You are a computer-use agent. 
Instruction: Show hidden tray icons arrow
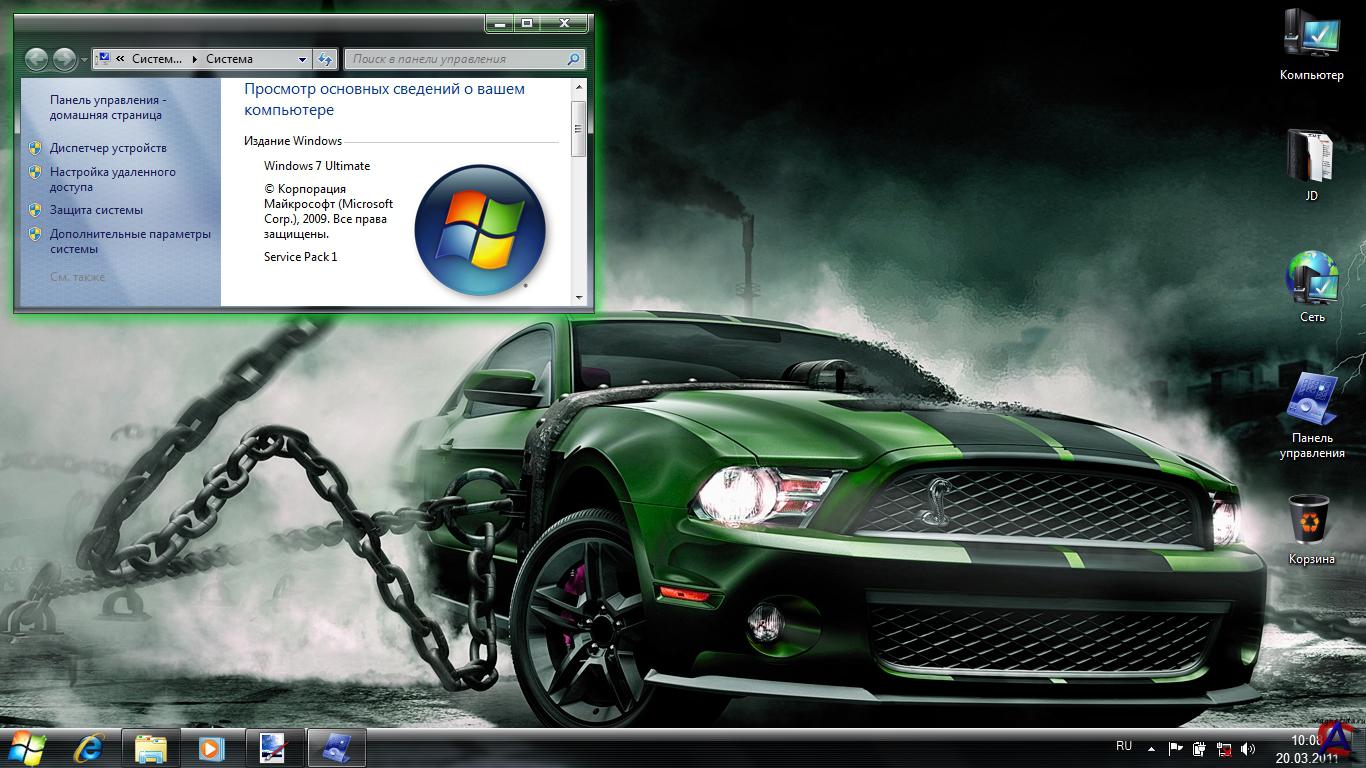click(x=1151, y=748)
